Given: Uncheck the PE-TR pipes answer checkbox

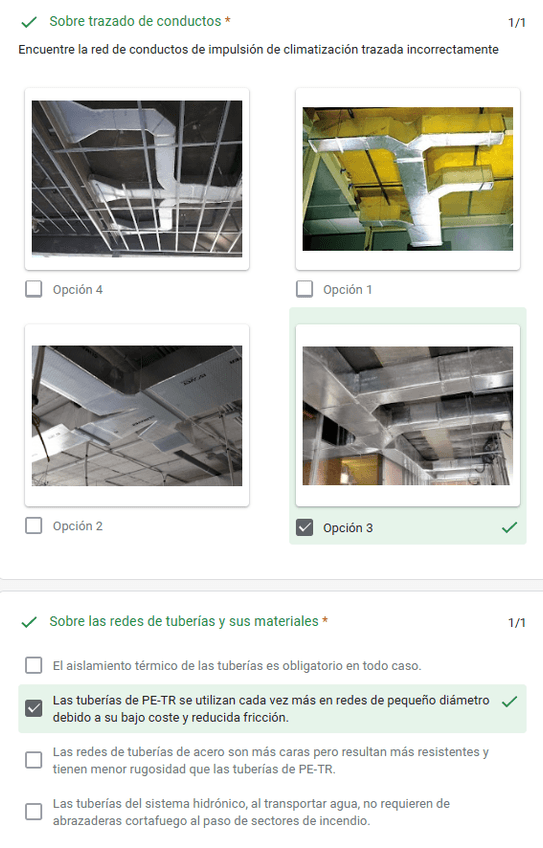Looking at the screenshot, I should (x=34, y=708).
